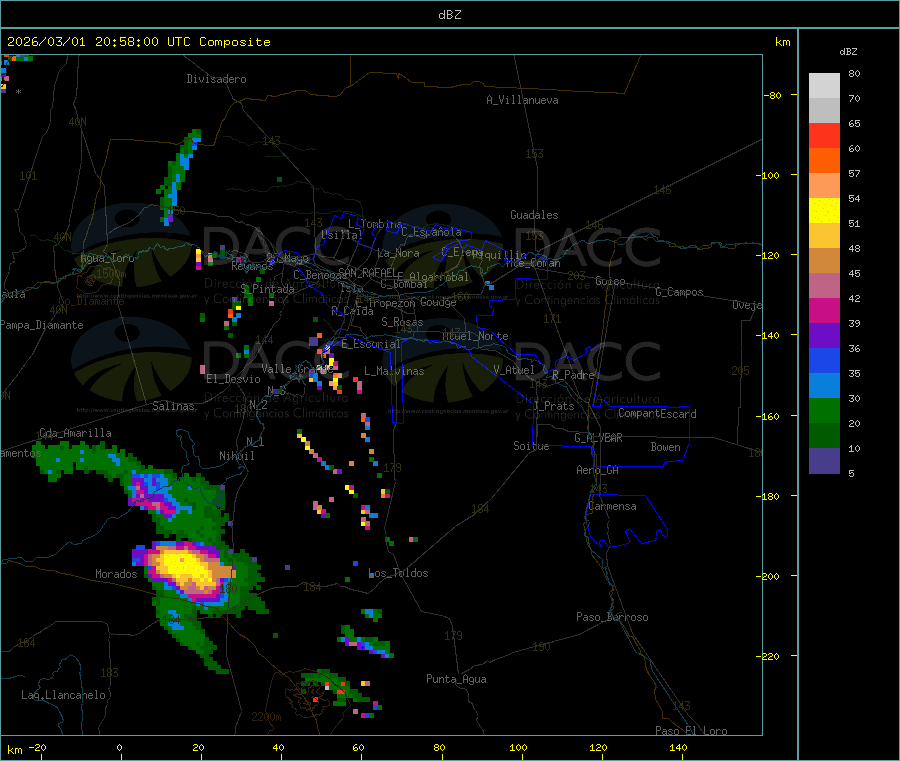The height and width of the screenshot is (761, 900).
Task: Click the Morados map label
Action: [x=117, y=574]
